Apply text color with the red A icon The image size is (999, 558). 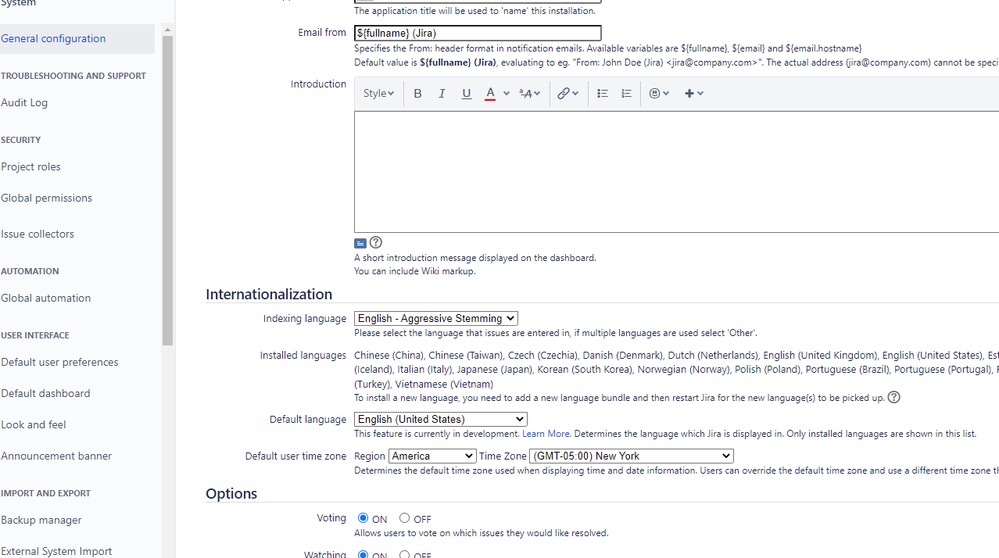(490, 94)
